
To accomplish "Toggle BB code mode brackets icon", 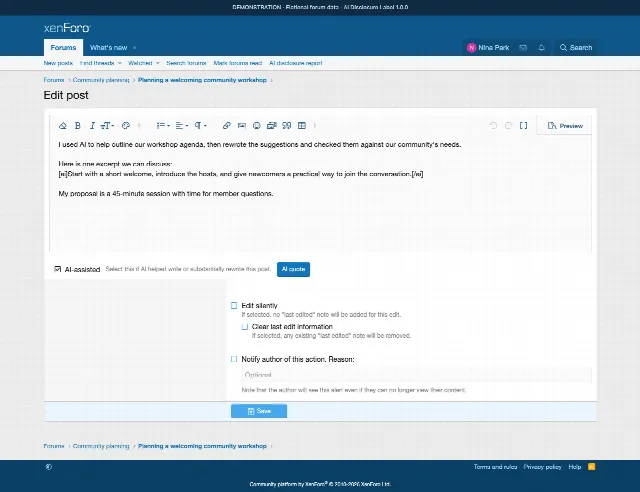I will pyautogui.click(x=523, y=126).
